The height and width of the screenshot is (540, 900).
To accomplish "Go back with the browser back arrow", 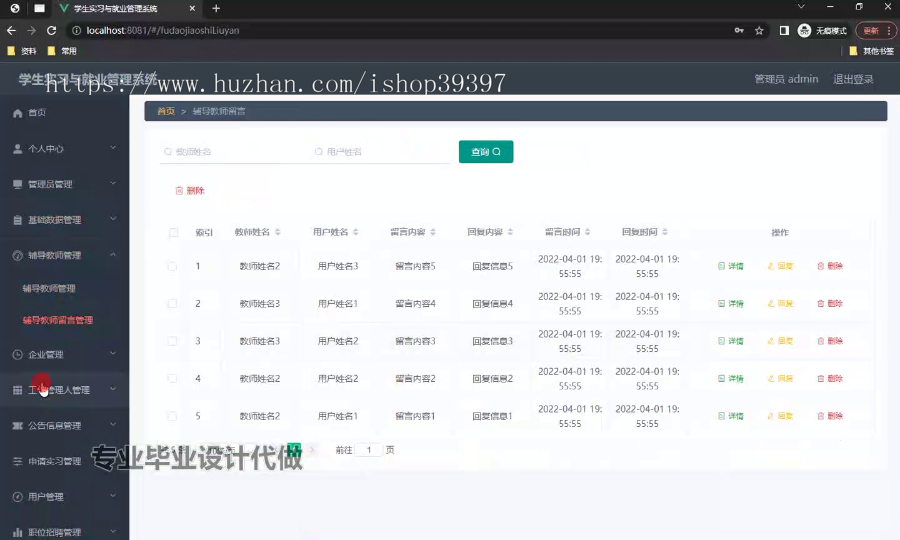I will click(11, 30).
